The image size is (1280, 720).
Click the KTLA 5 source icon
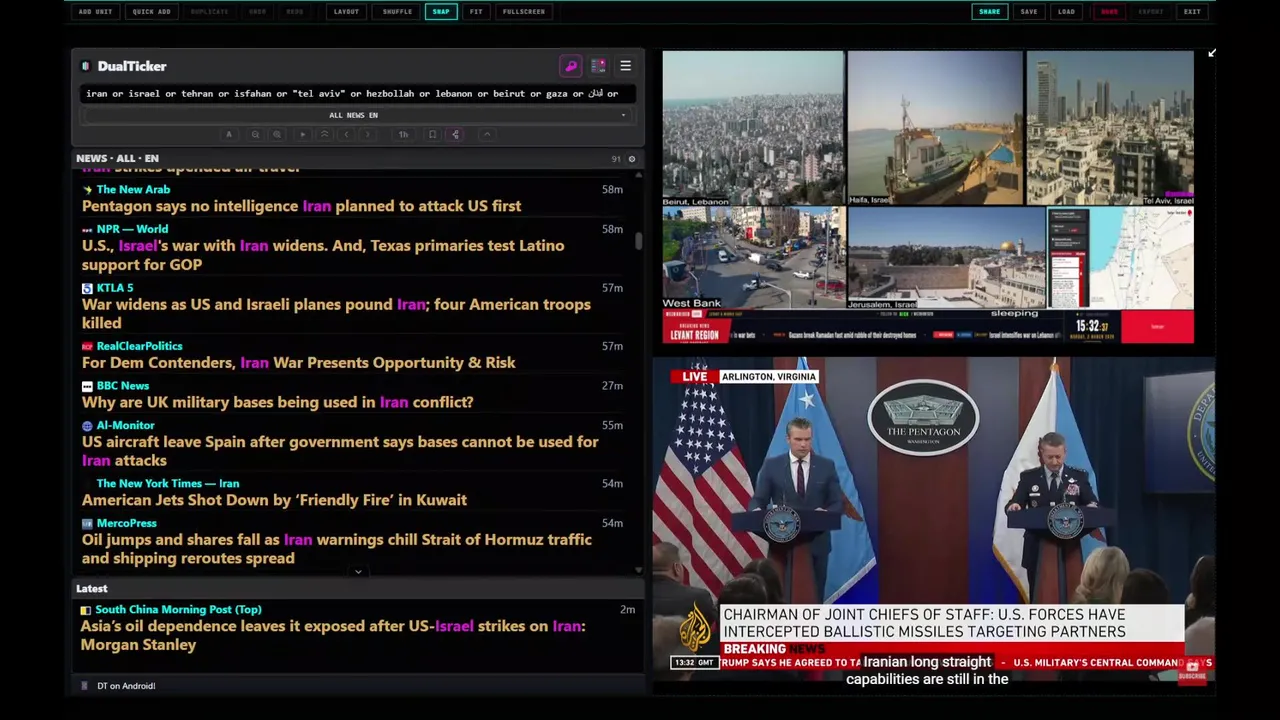[x=87, y=288]
